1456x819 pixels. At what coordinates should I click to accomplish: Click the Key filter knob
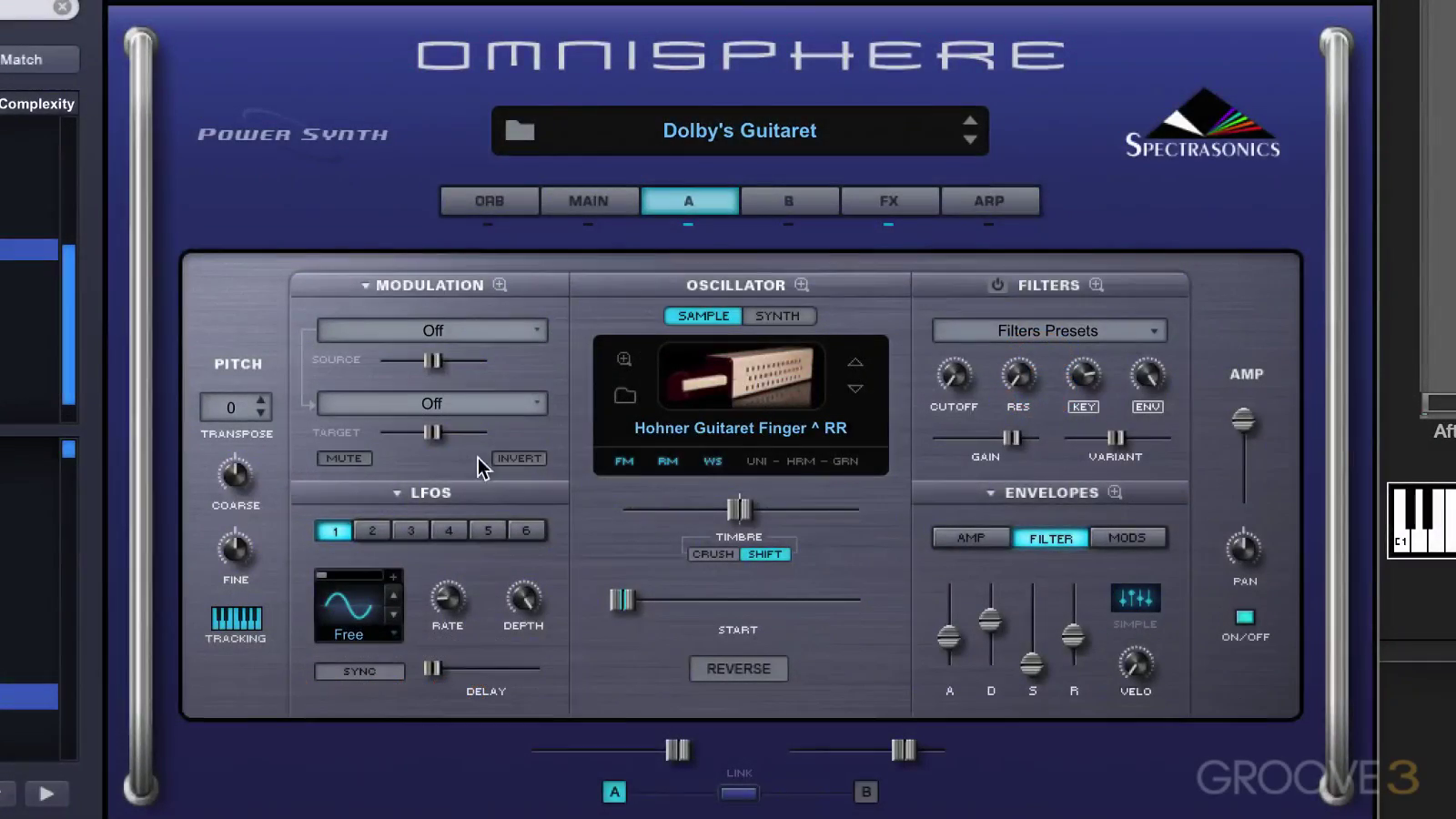pos(1083,375)
